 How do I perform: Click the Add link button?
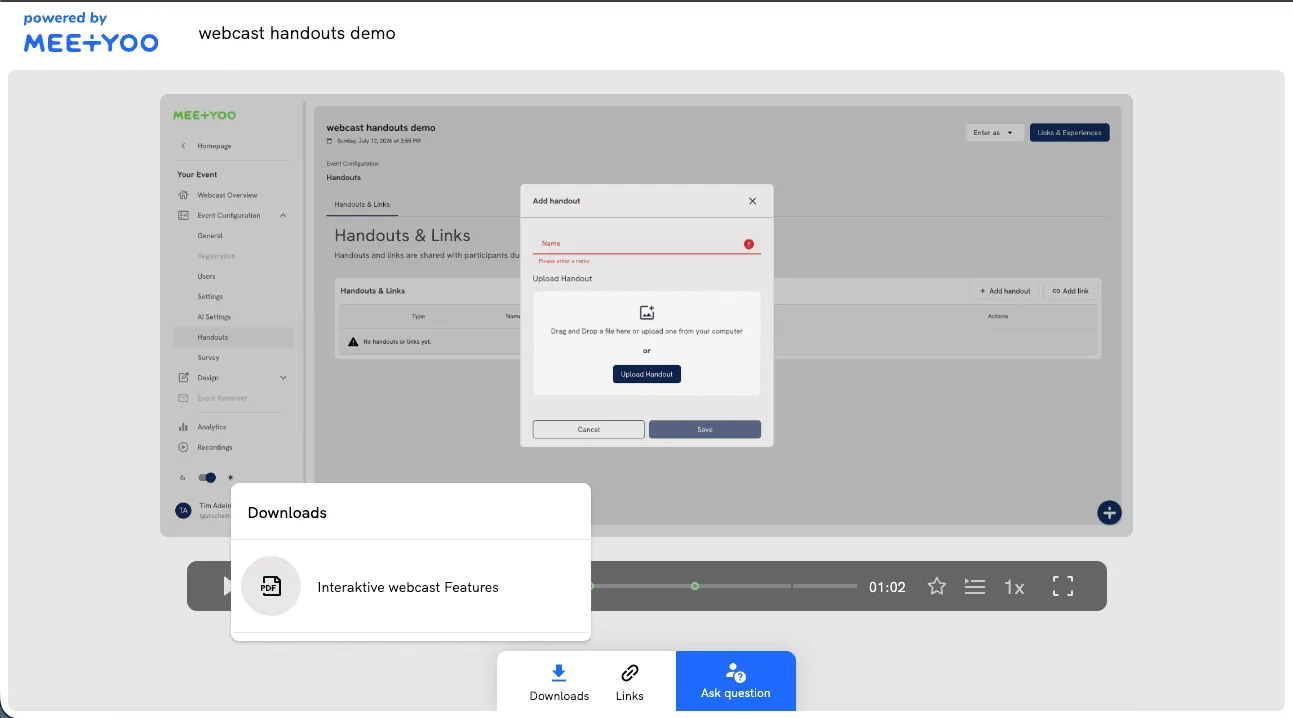coord(1070,291)
